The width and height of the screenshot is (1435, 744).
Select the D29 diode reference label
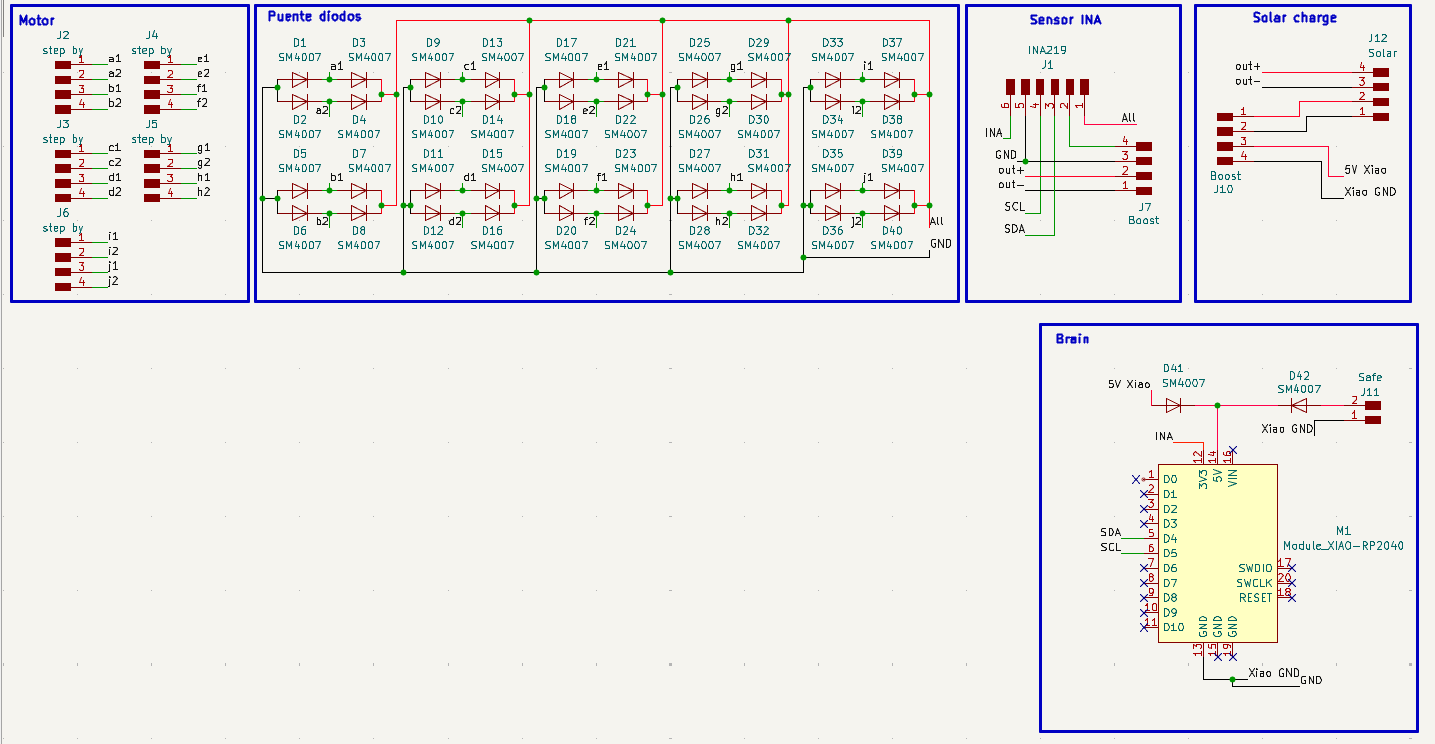tap(759, 43)
